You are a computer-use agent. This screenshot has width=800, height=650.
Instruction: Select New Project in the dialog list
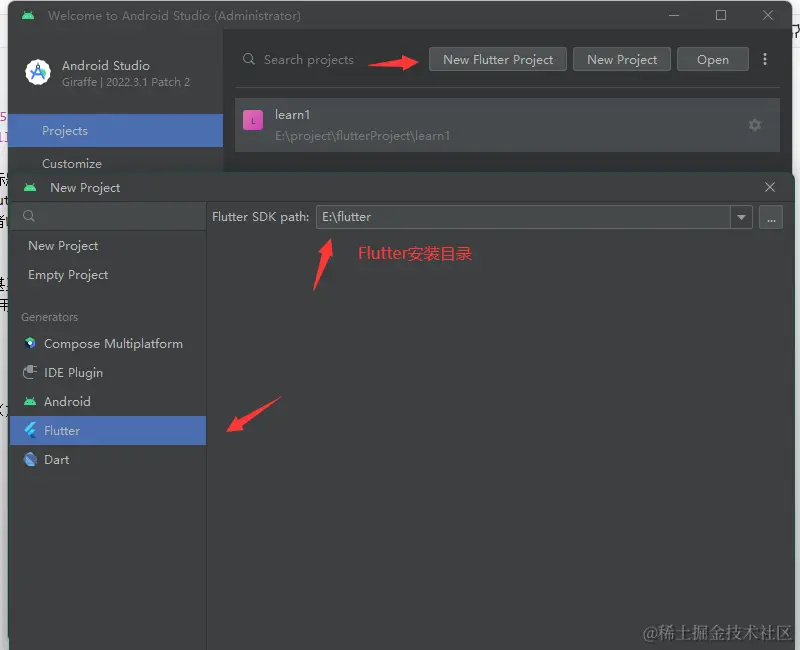(108, 245)
